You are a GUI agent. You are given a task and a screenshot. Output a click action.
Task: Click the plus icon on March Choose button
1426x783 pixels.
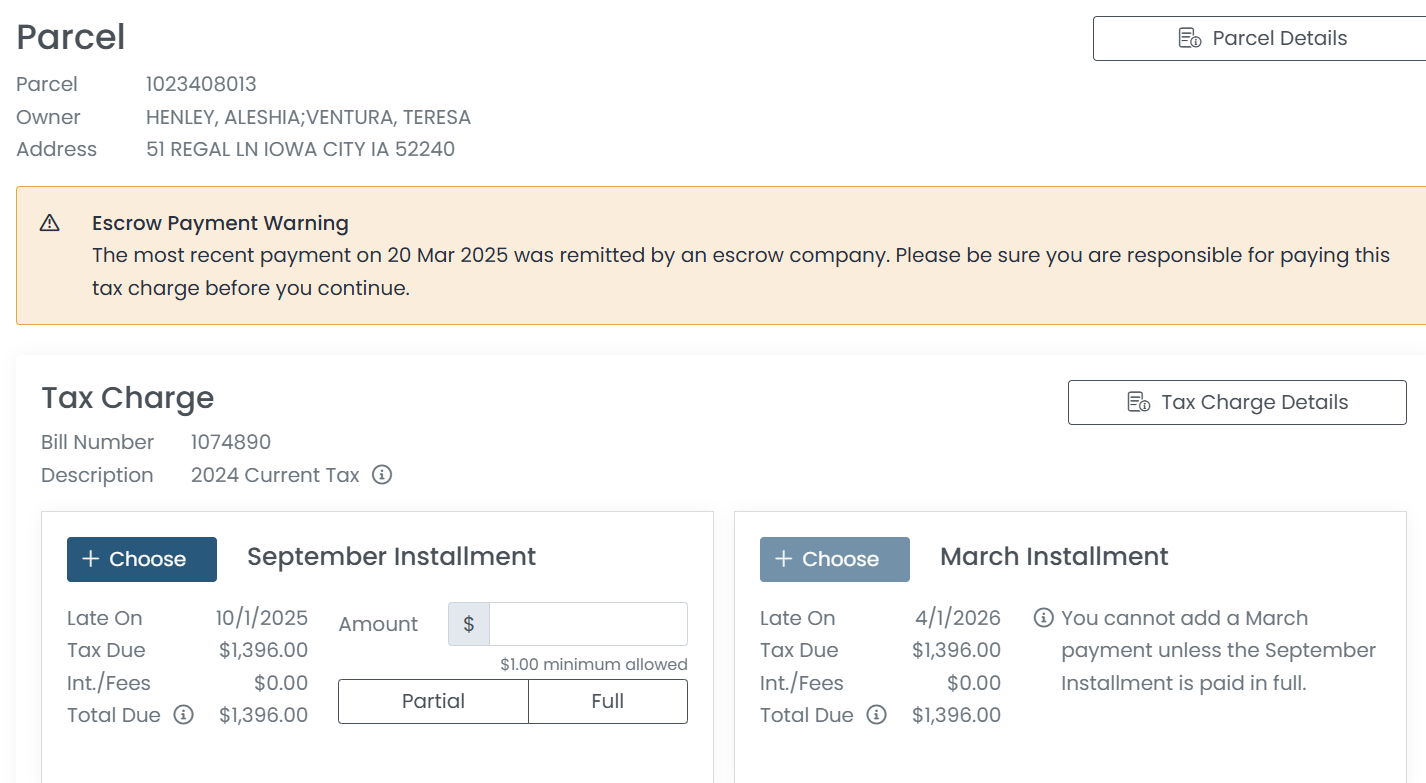click(783, 559)
